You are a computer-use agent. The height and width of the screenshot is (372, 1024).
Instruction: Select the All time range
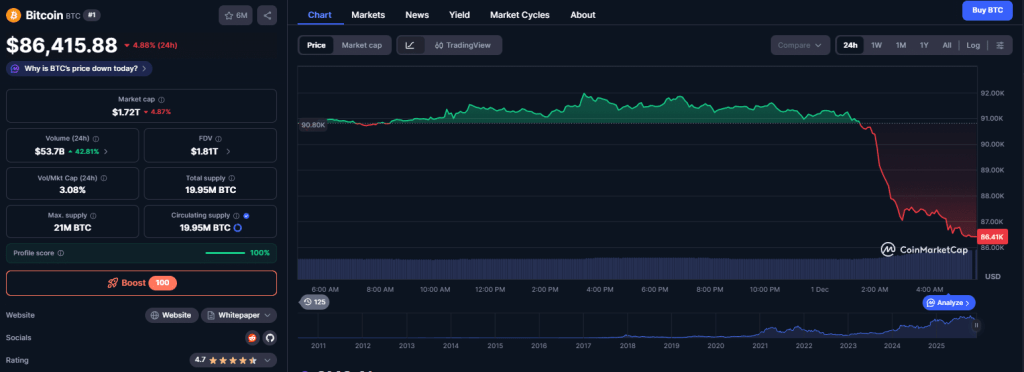946,45
